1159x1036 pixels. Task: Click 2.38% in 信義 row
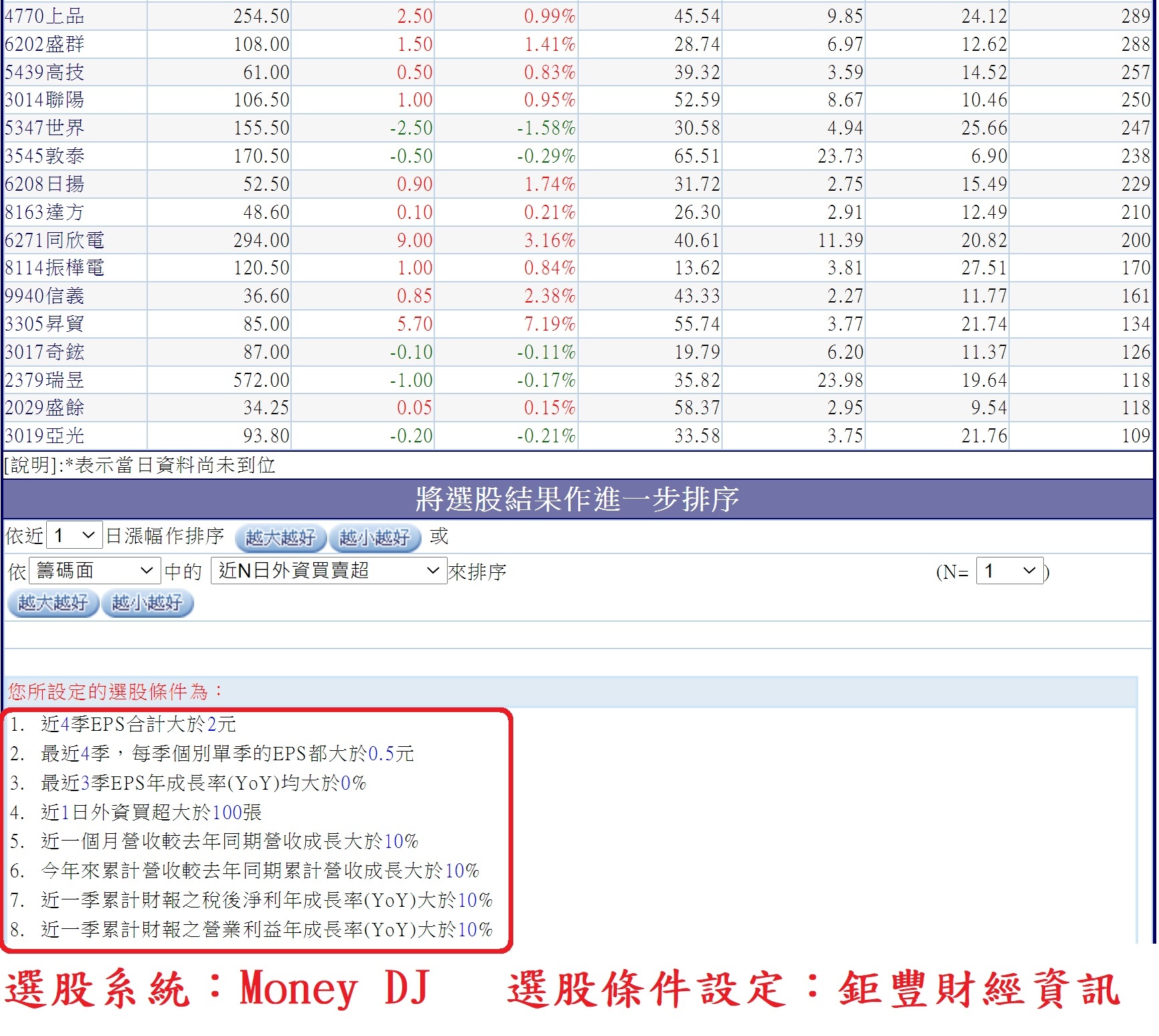(549, 296)
